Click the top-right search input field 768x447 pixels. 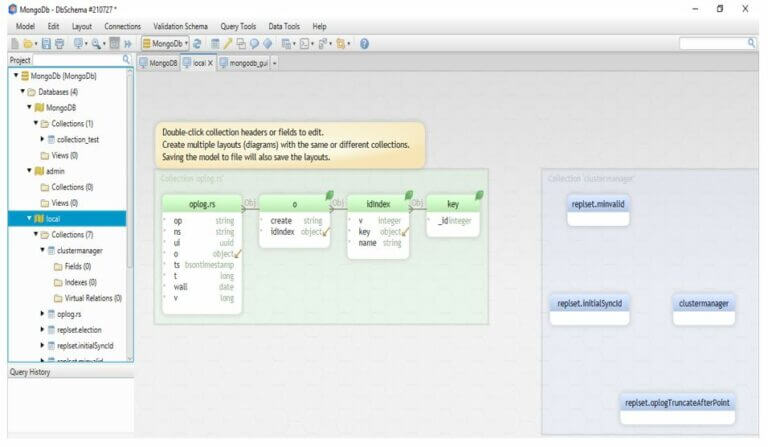pyautogui.click(x=712, y=44)
